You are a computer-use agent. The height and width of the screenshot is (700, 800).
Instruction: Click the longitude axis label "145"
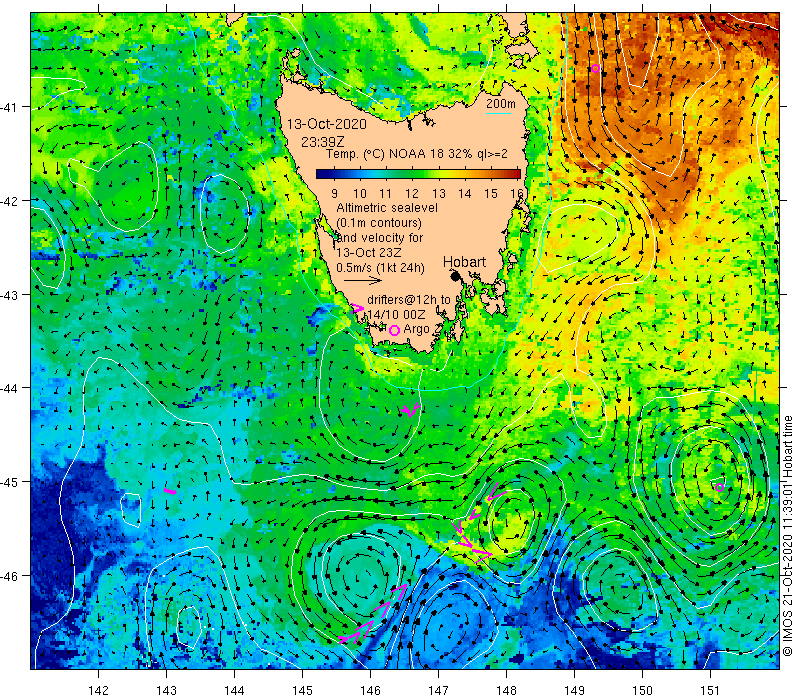[x=303, y=691]
